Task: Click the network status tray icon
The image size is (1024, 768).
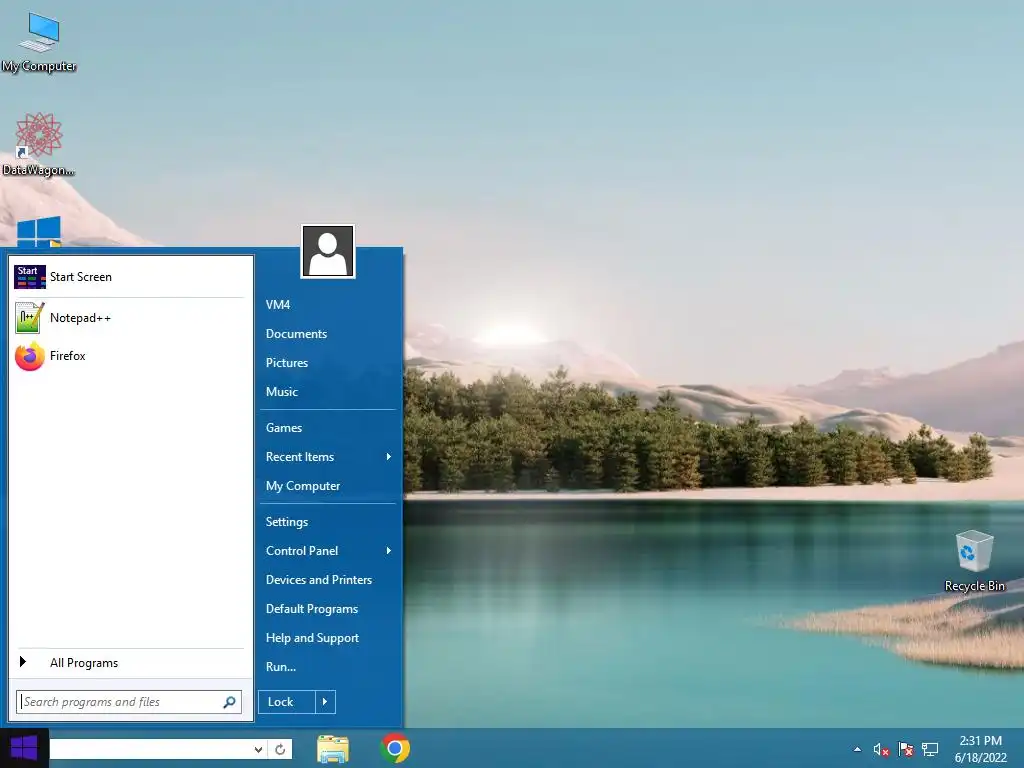Action: 930,750
